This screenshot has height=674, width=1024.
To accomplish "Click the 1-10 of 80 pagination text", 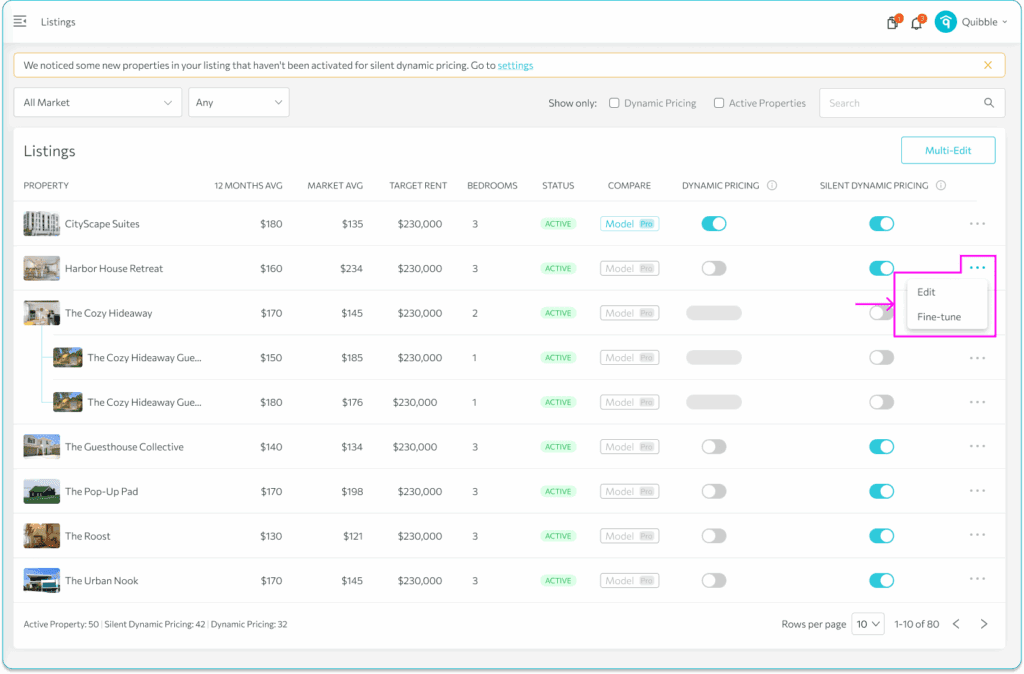I will coord(916,624).
